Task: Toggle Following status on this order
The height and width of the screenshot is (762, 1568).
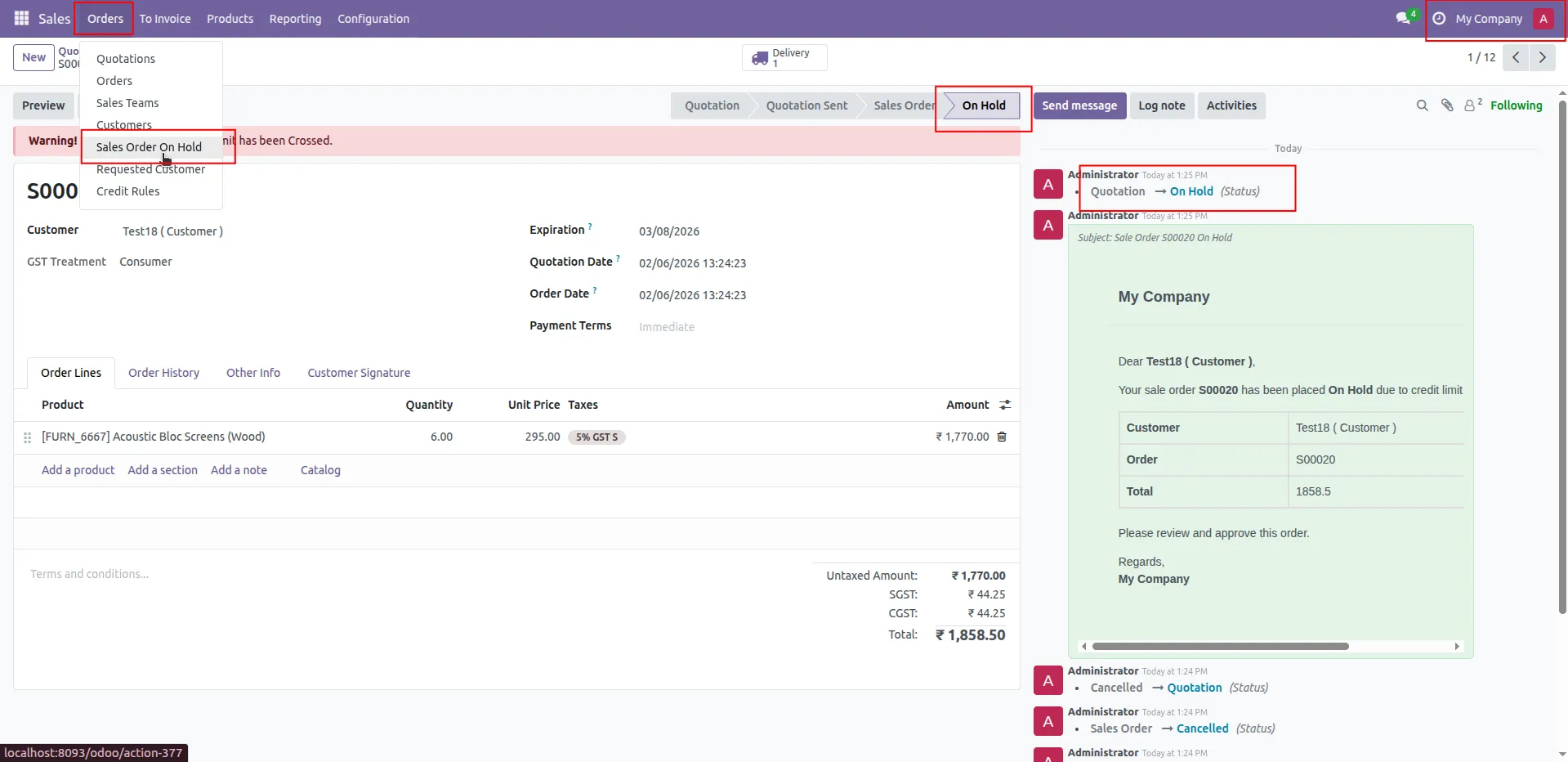Action: [x=1516, y=105]
